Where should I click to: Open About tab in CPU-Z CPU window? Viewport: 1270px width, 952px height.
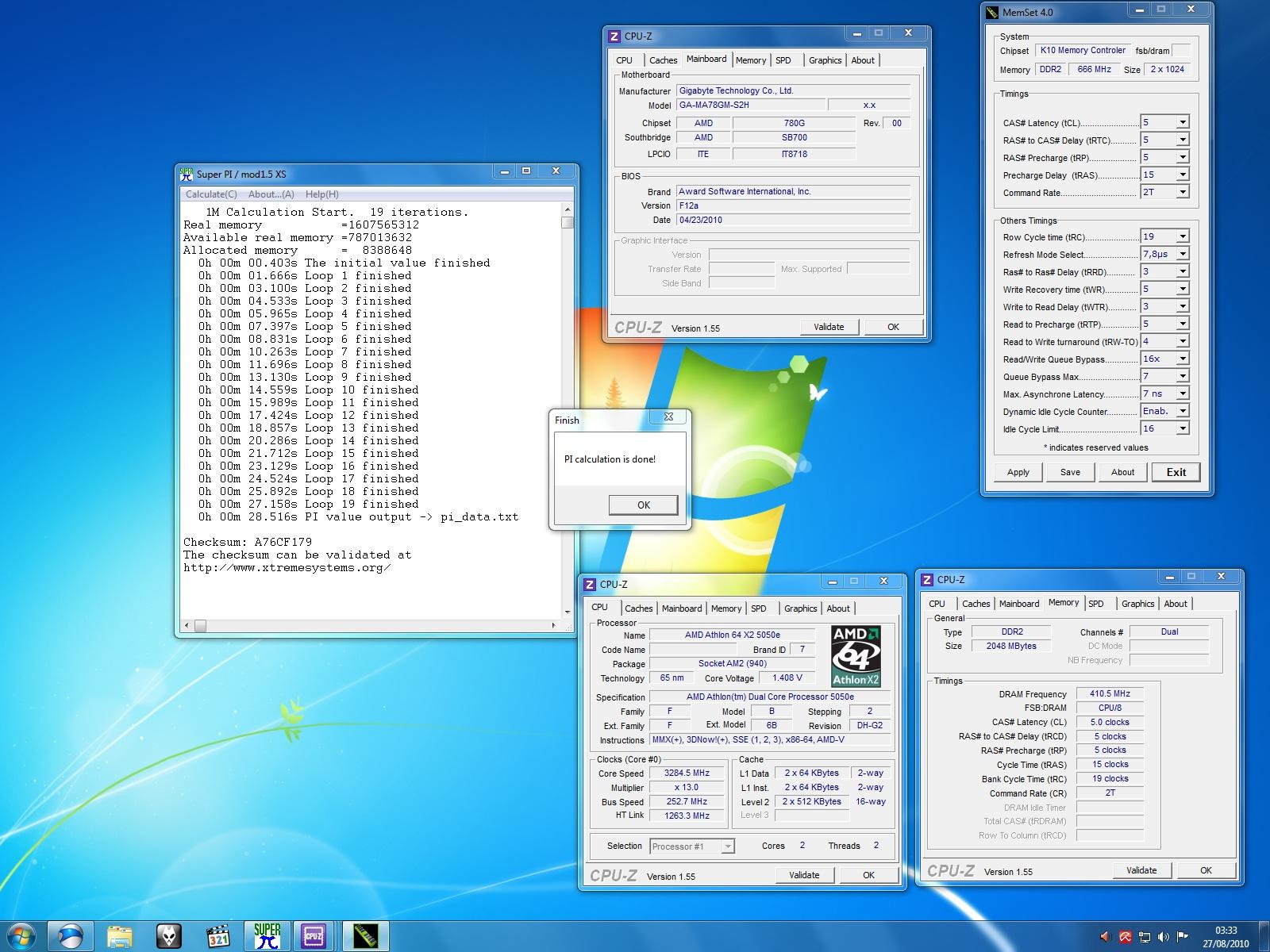point(838,608)
